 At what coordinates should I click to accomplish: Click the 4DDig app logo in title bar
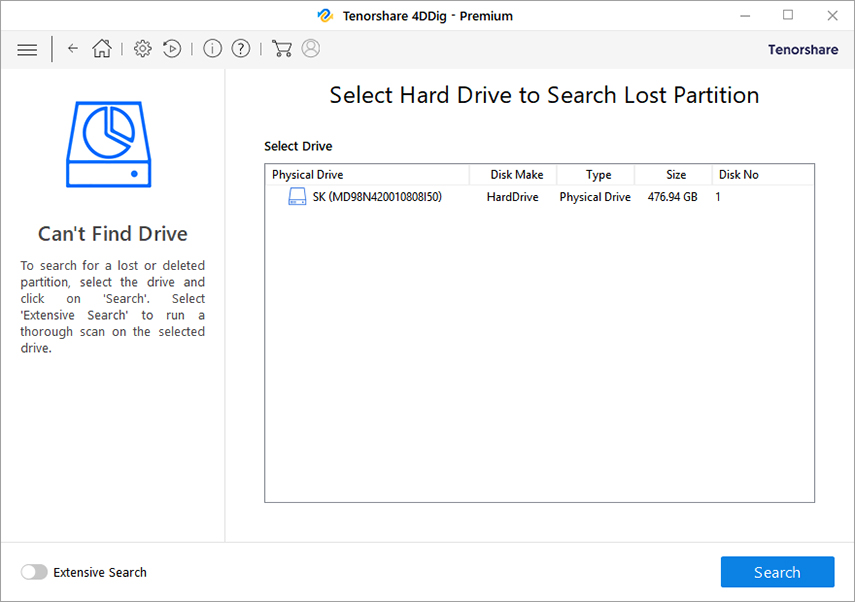click(x=325, y=16)
